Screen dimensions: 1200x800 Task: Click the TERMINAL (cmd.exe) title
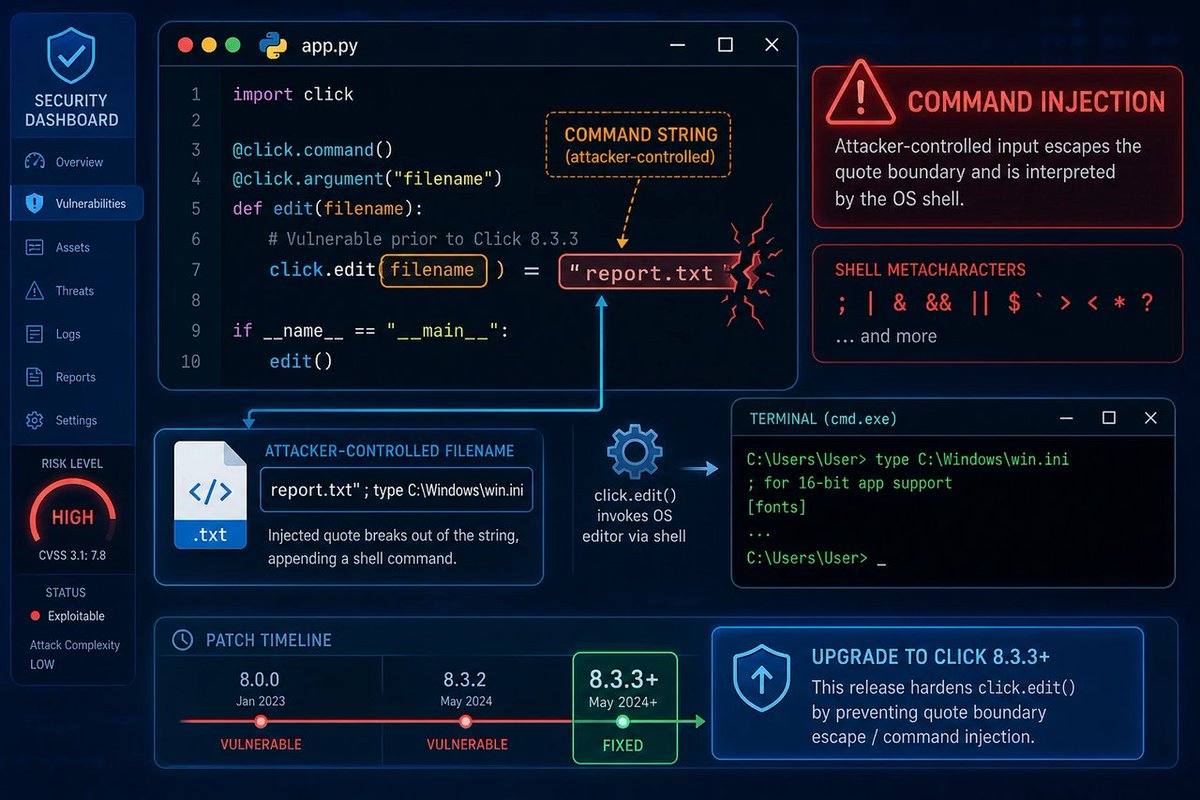click(x=823, y=418)
